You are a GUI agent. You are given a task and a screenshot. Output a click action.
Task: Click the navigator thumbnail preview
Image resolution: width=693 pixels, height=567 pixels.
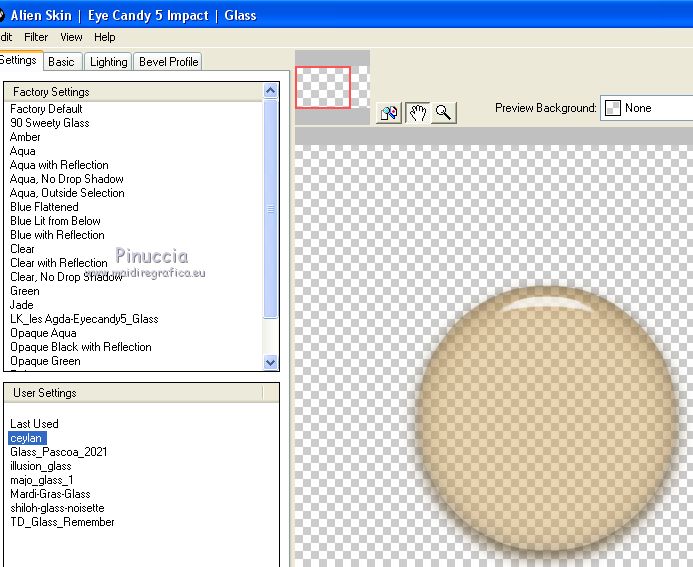[332, 87]
